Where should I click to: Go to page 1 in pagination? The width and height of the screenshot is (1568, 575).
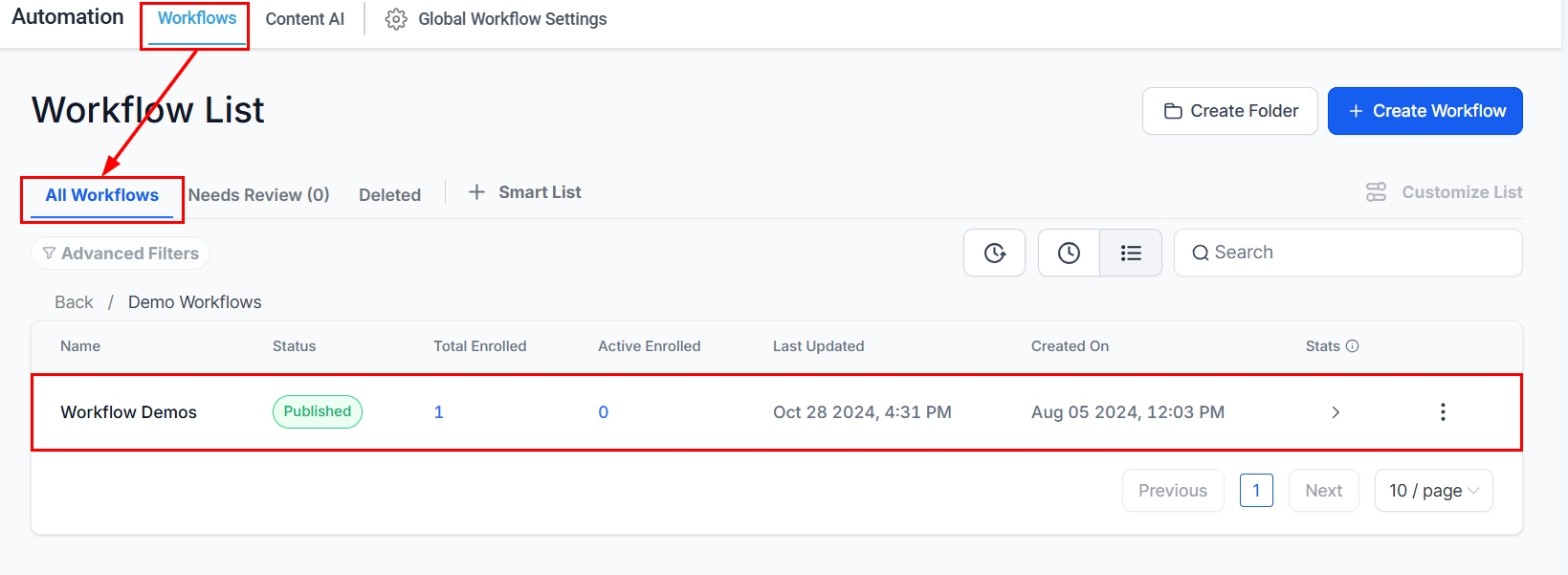click(1255, 491)
